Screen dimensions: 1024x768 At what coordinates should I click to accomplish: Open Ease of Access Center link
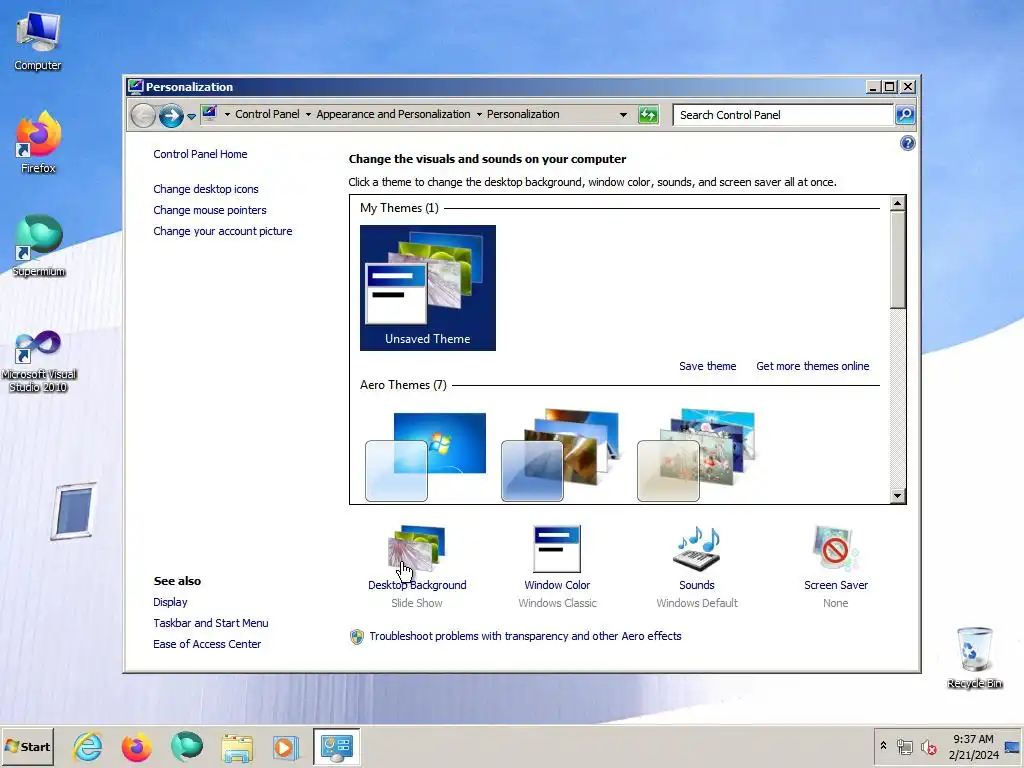click(206, 644)
